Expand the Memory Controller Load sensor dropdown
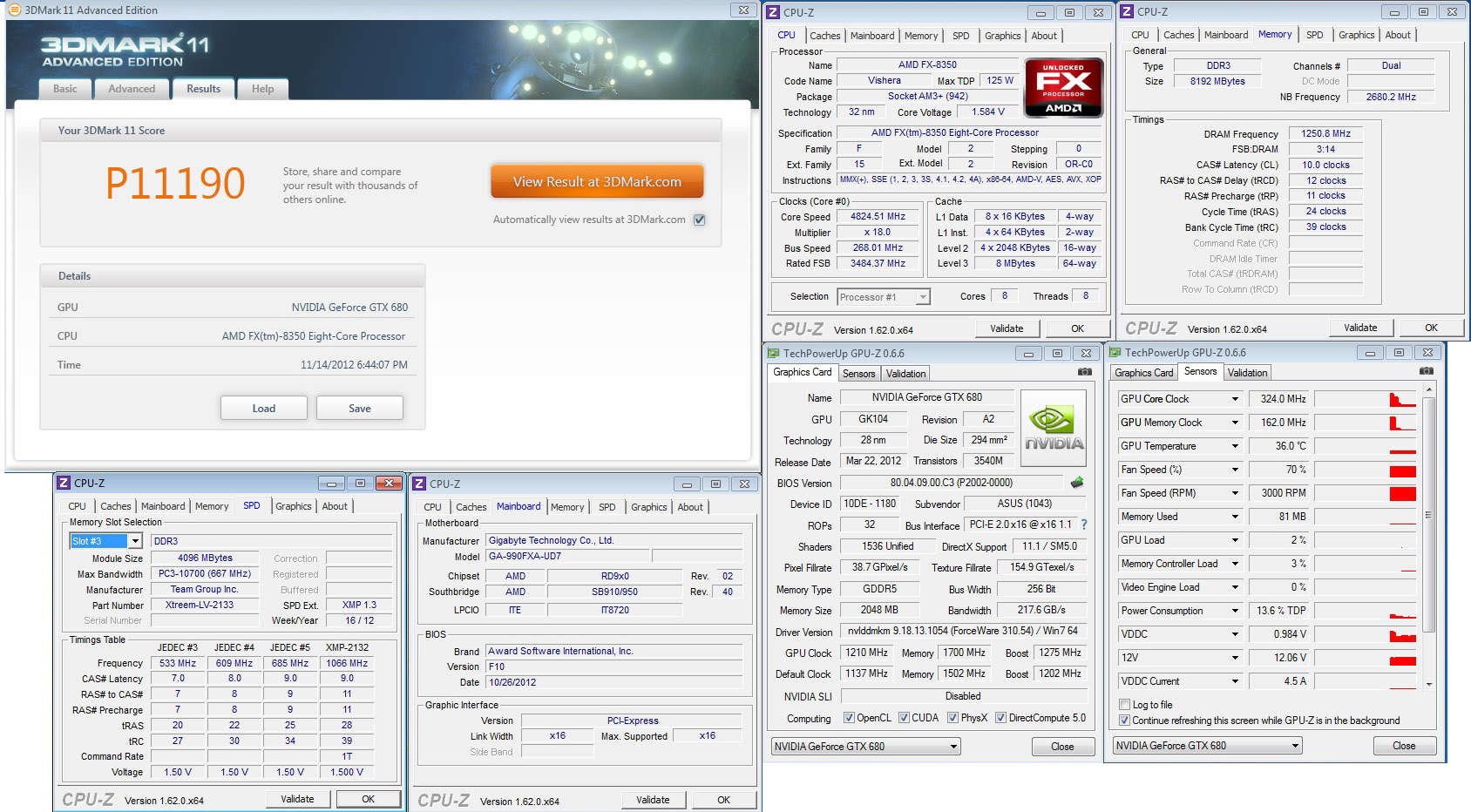The image size is (1471, 812). 1235,564
